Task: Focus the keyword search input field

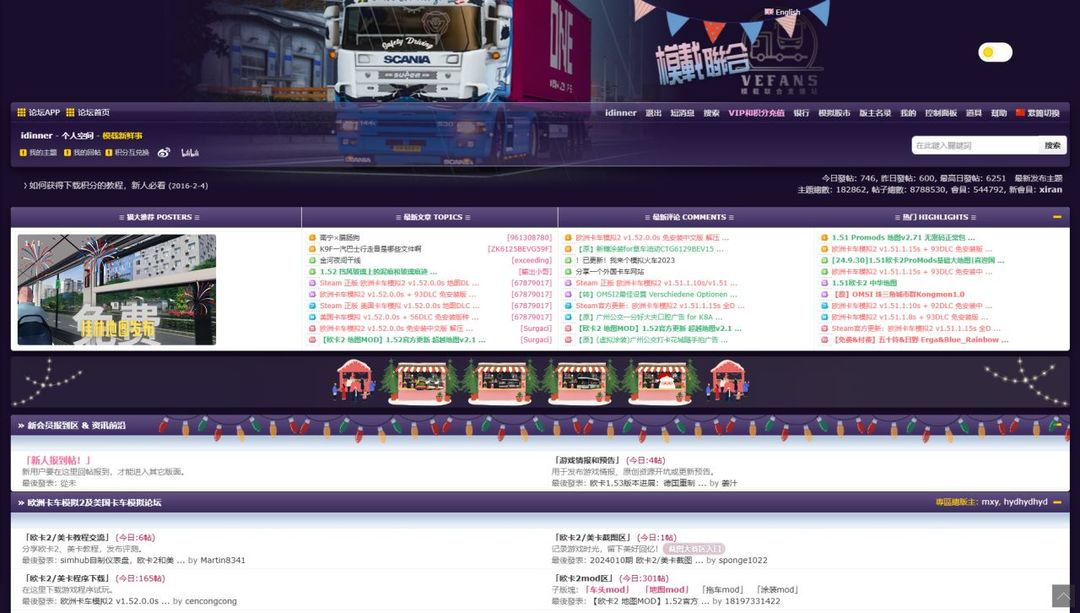Action: tap(975, 145)
